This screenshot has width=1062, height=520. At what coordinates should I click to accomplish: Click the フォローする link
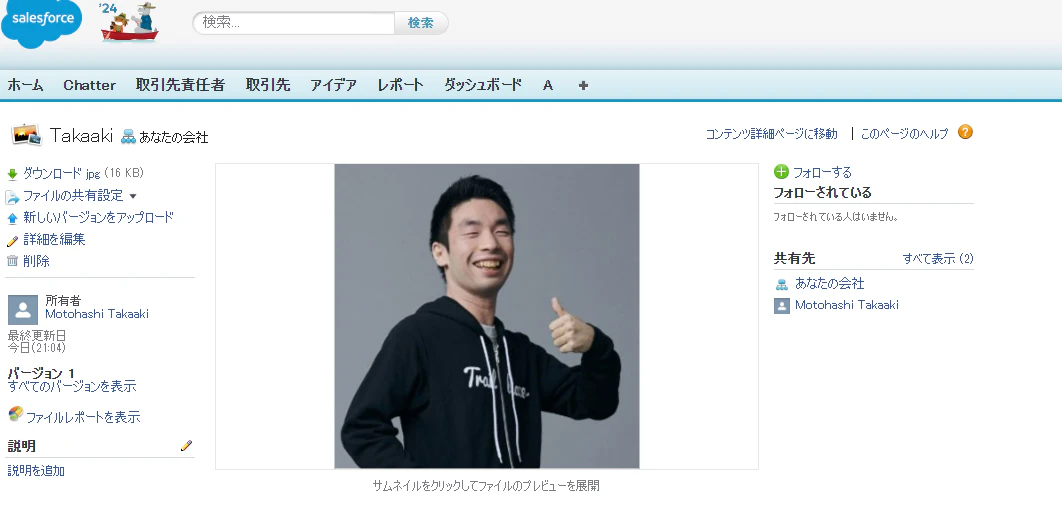pyautogui.click(x=822, y=173)
